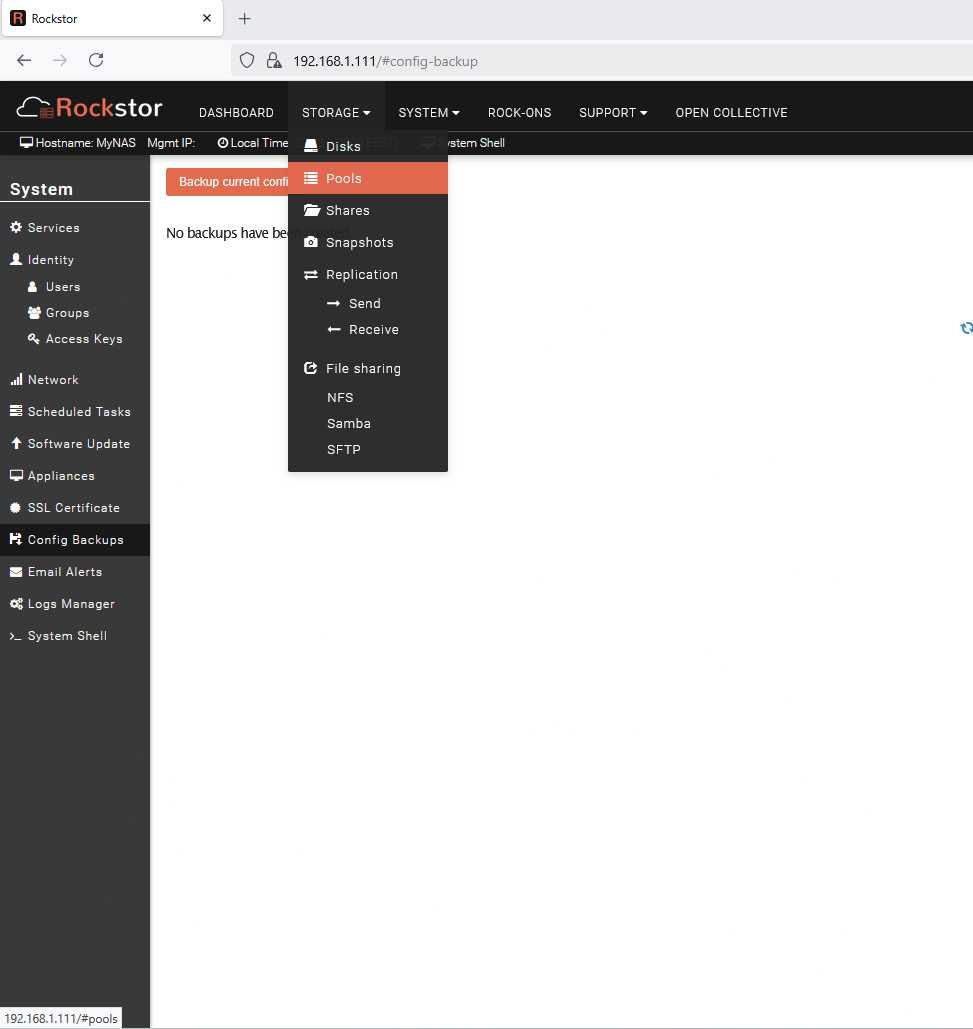This screenshot has height=1029, width=973.
Task: Open the OPEN COLLECTIVE nav item
Action: 731,112
